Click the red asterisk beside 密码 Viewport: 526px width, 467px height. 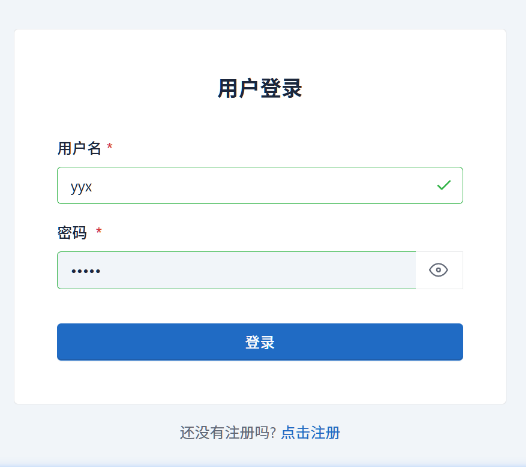point(99,231)
